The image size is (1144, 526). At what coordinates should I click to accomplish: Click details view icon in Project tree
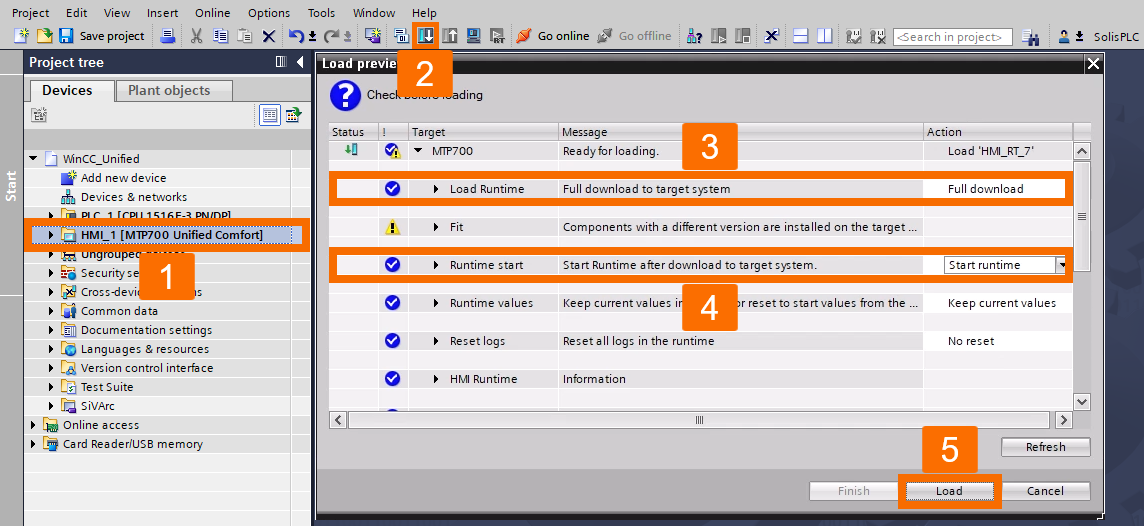(270, 115)
